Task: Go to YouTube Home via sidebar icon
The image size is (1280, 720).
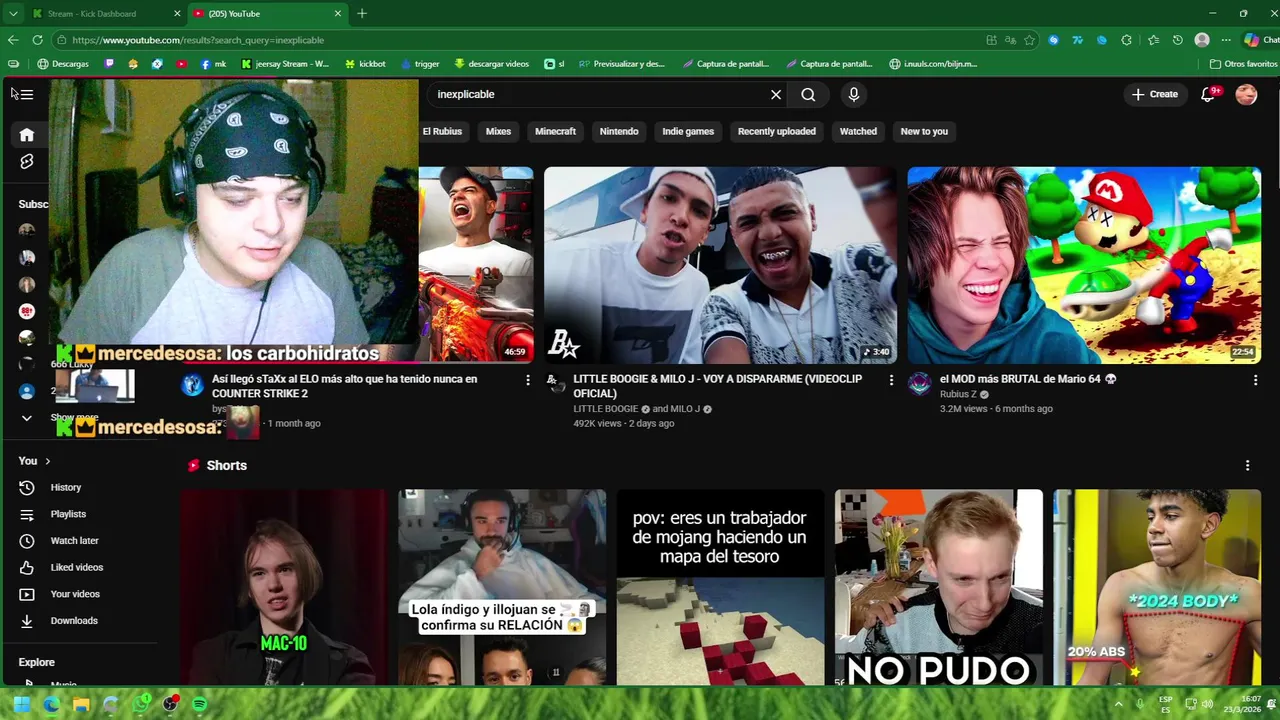Action: (27, 135)
